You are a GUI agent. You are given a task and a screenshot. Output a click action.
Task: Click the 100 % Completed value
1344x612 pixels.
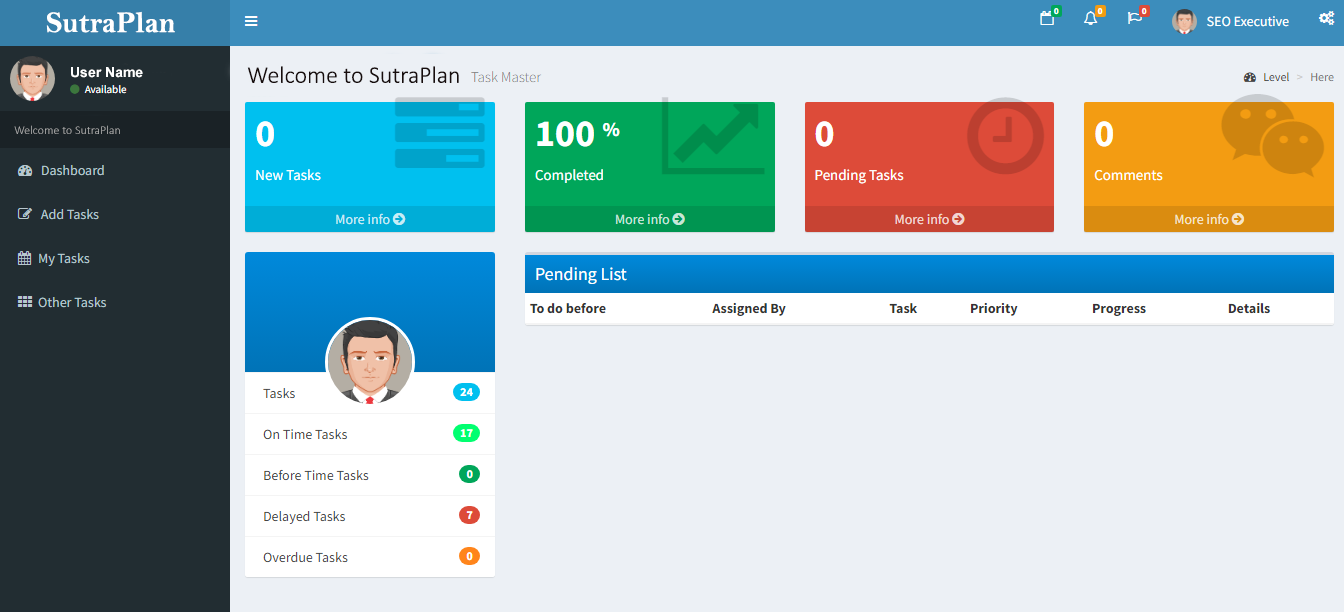pyautogui.click(x=578, y=134)
